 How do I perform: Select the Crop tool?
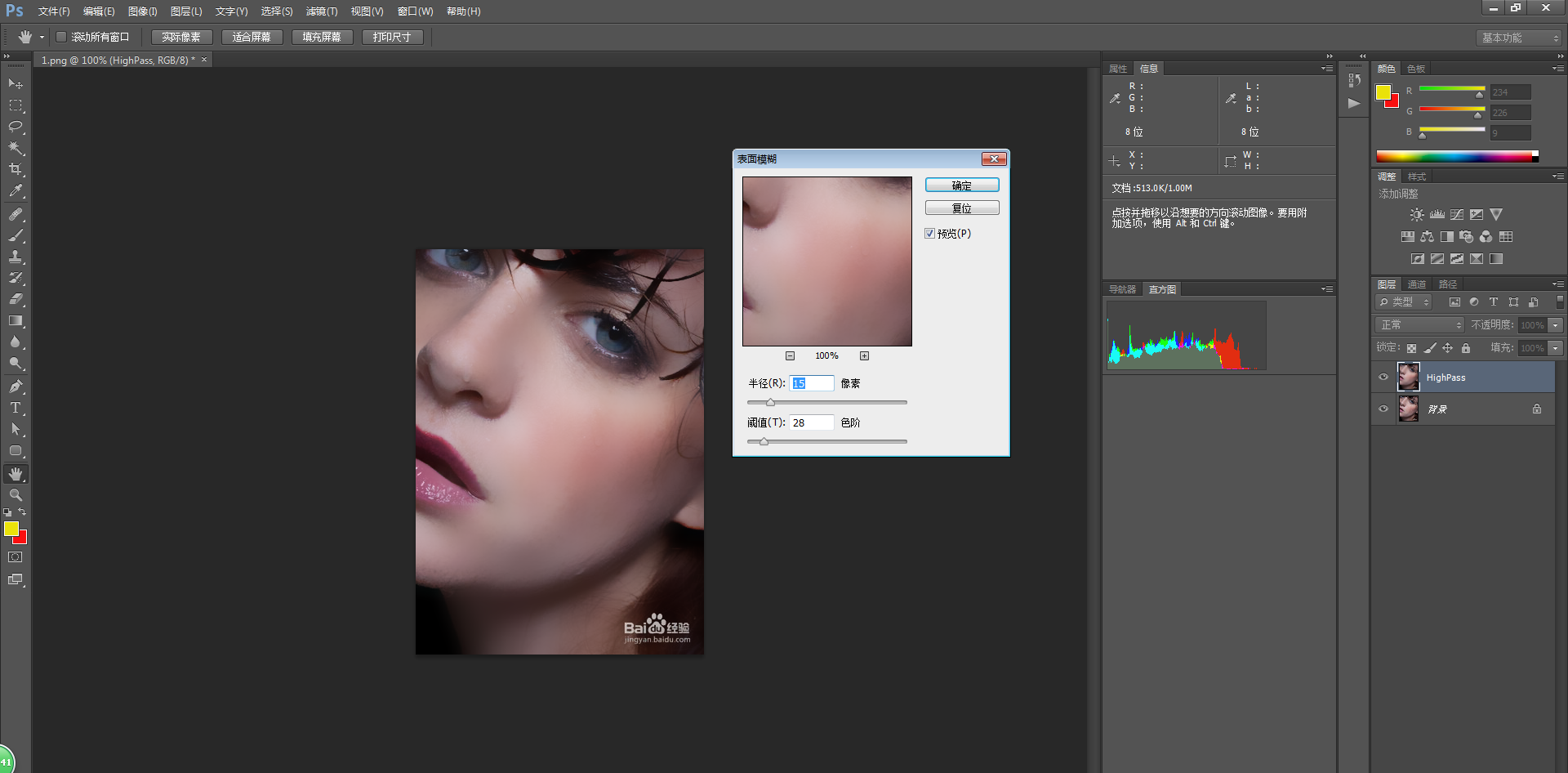pos(16,169)
